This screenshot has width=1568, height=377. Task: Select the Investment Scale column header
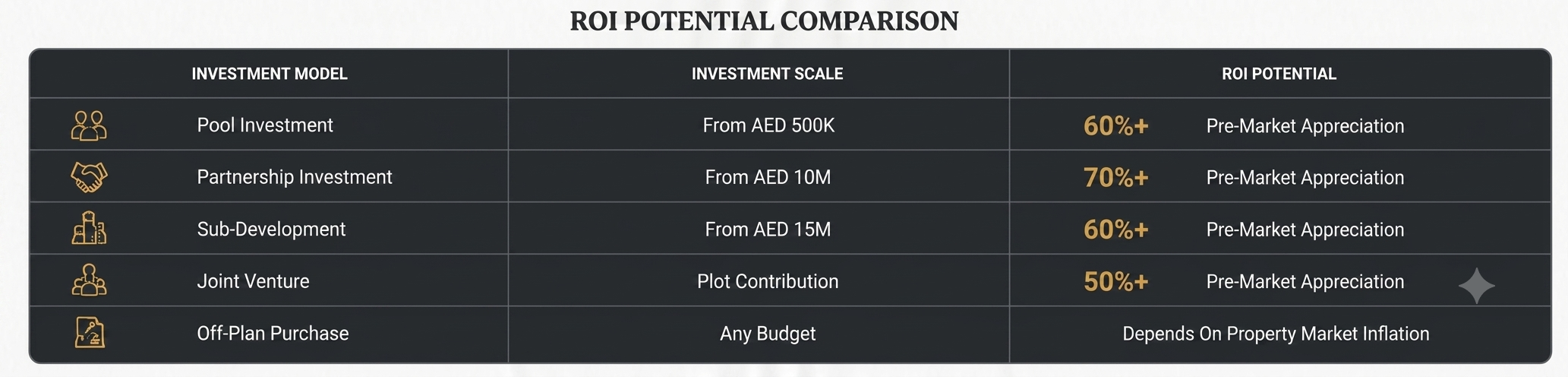point(767,74)
